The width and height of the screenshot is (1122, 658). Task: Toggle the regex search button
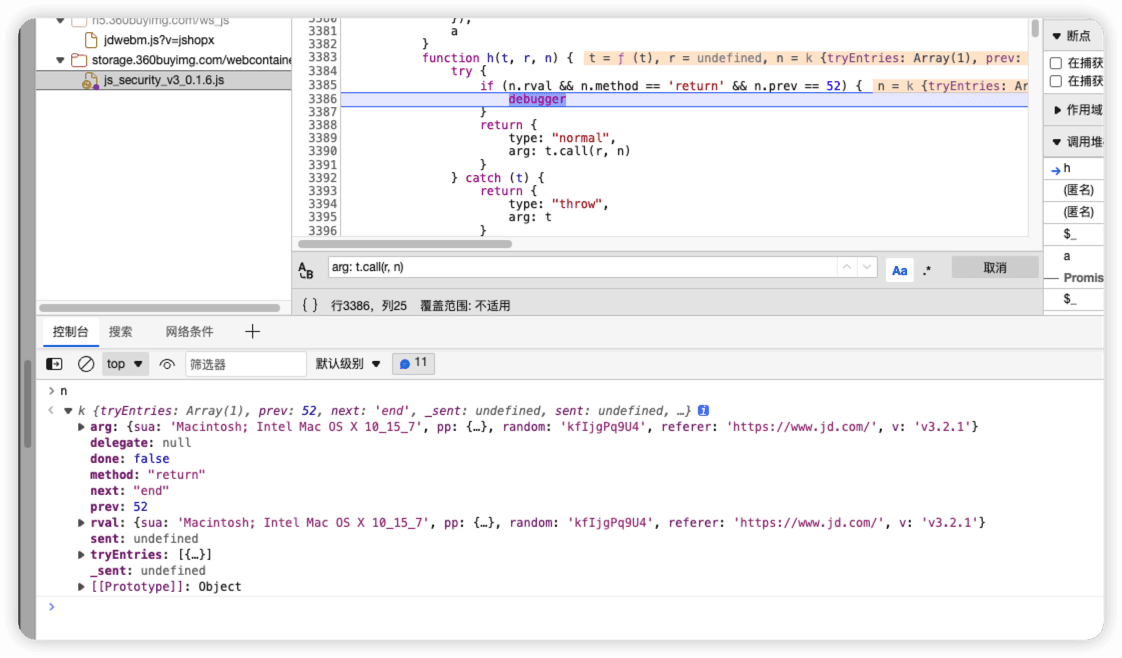coord(927,270)
